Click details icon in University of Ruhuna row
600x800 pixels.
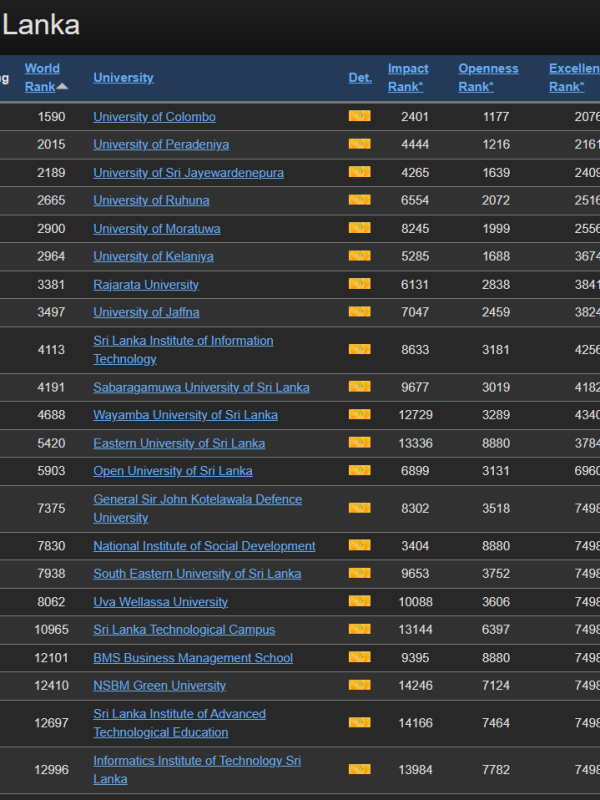(359, 200)
